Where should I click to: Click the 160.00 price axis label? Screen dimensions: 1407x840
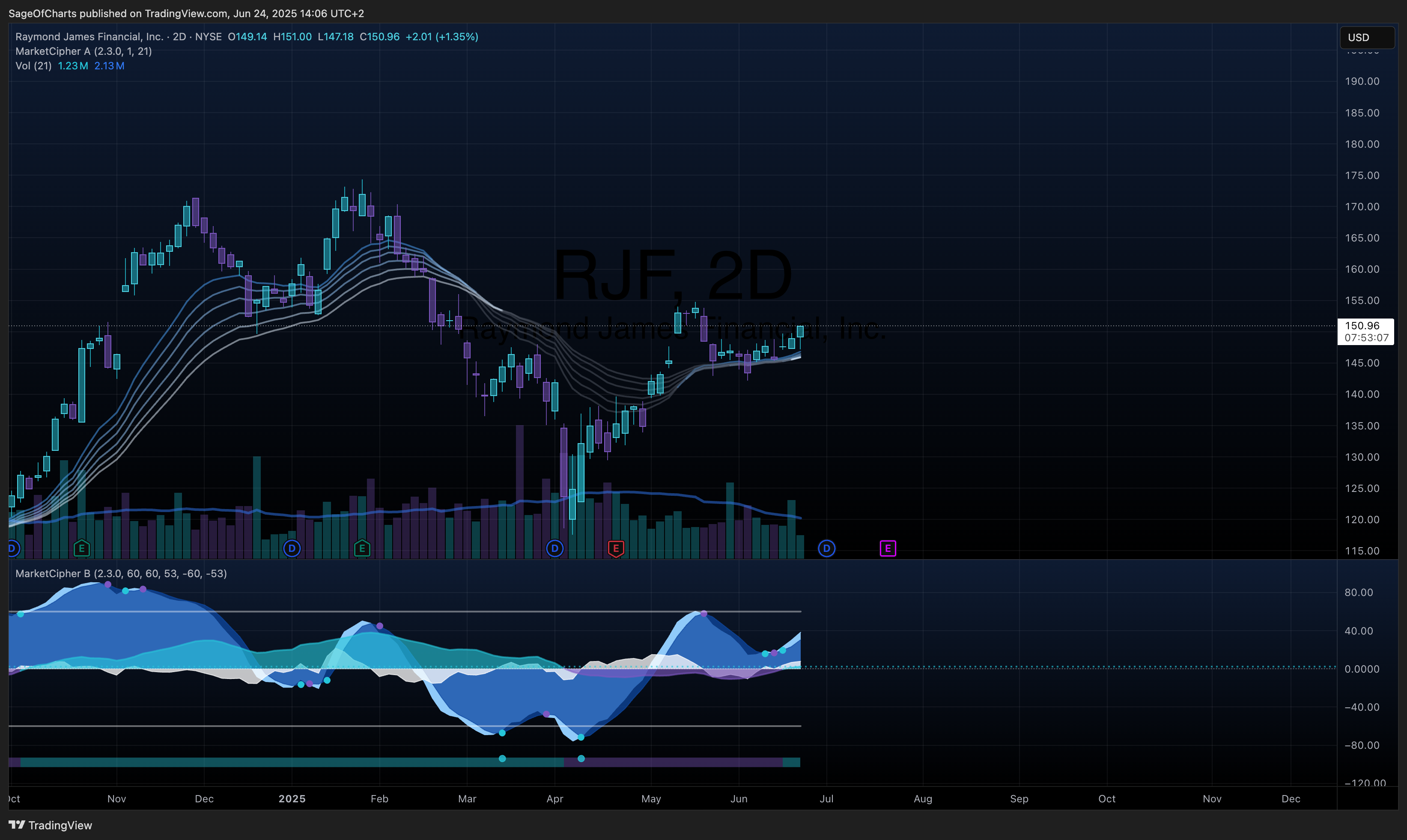click(x=1362, y=269)
